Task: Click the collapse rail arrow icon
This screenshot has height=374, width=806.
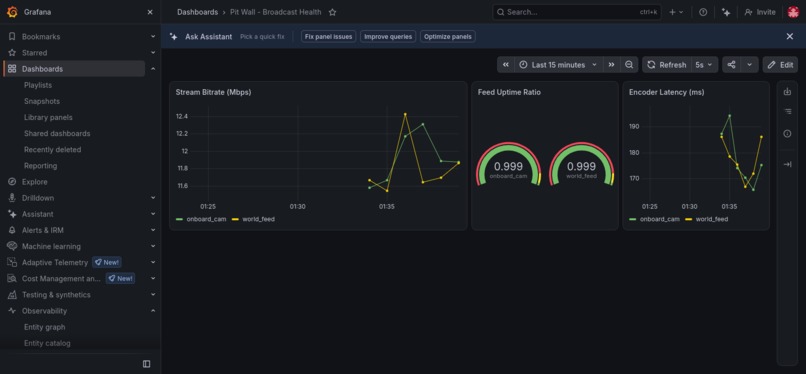Action: coord(787,164)
